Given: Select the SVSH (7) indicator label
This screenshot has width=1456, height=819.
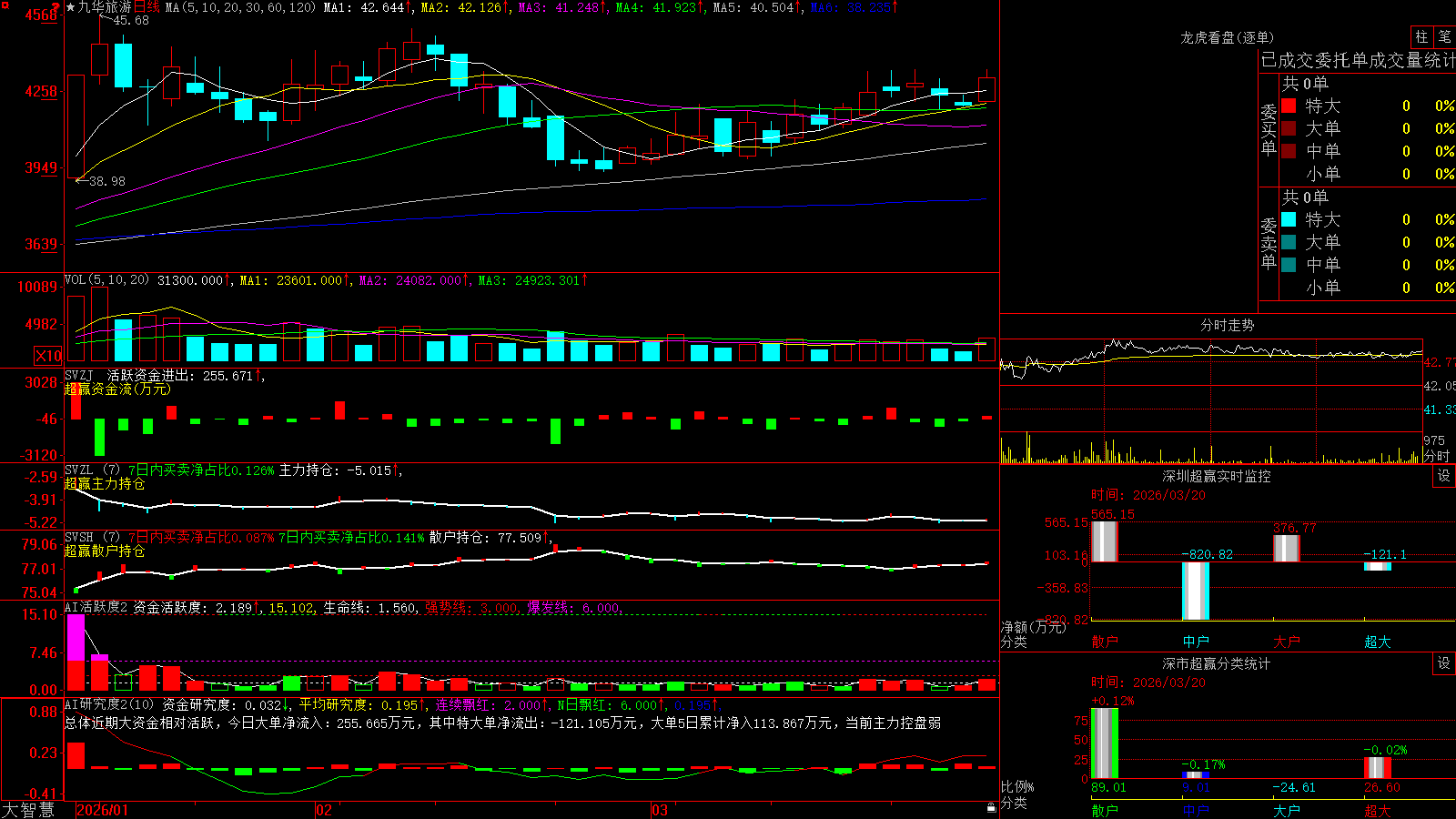Looking at the screenshot, I should (92, 538).
